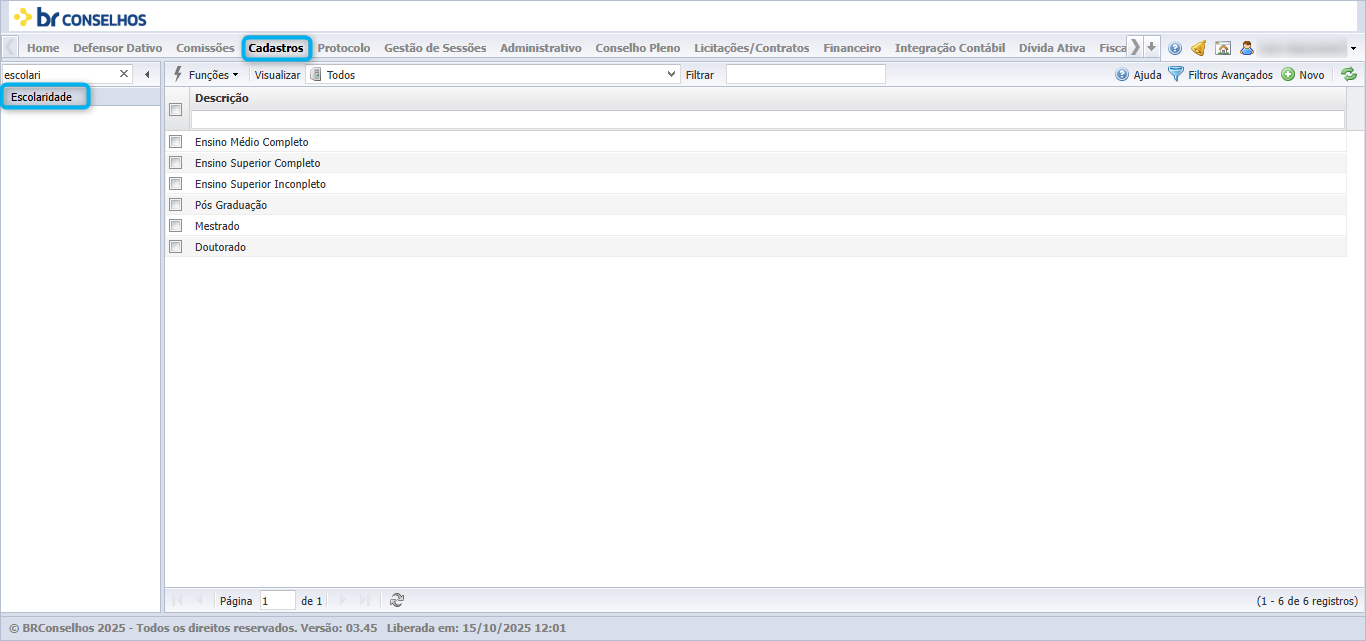Toggle the select-all checkbox in header
Viewport: 1366px width, 641px height.
[176, 110]
